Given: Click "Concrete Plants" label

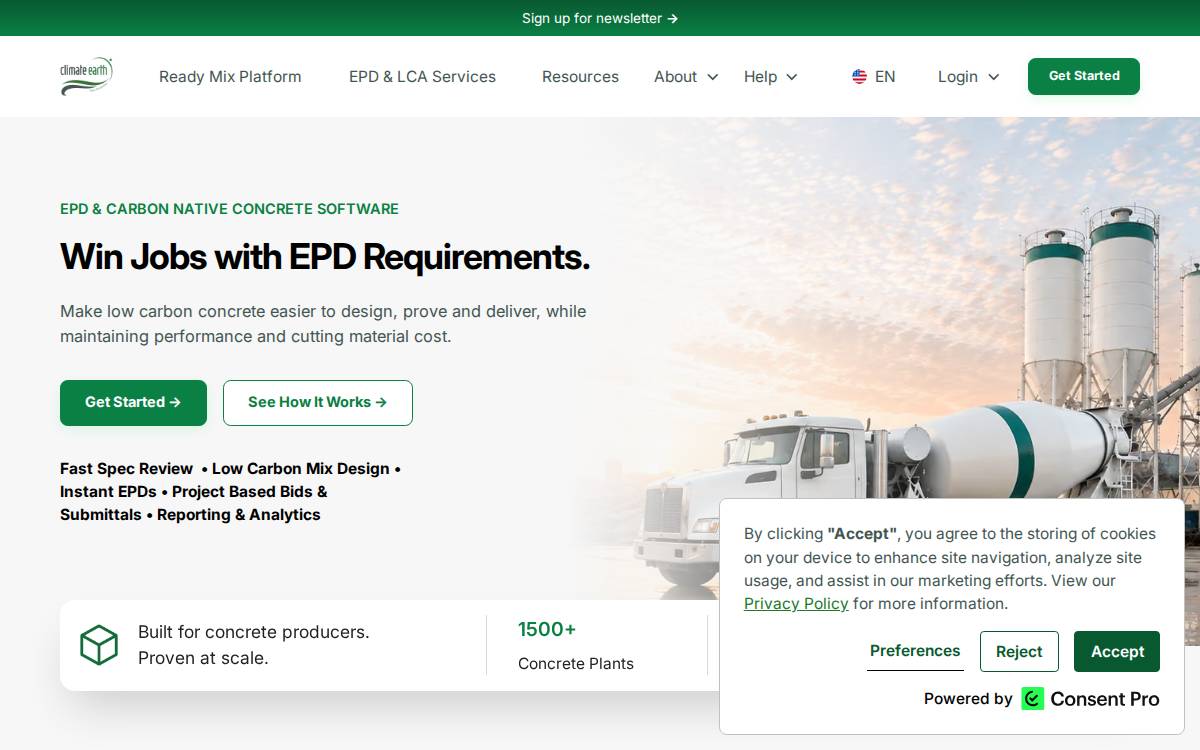Looking at the screenshot, I should 576,663.
